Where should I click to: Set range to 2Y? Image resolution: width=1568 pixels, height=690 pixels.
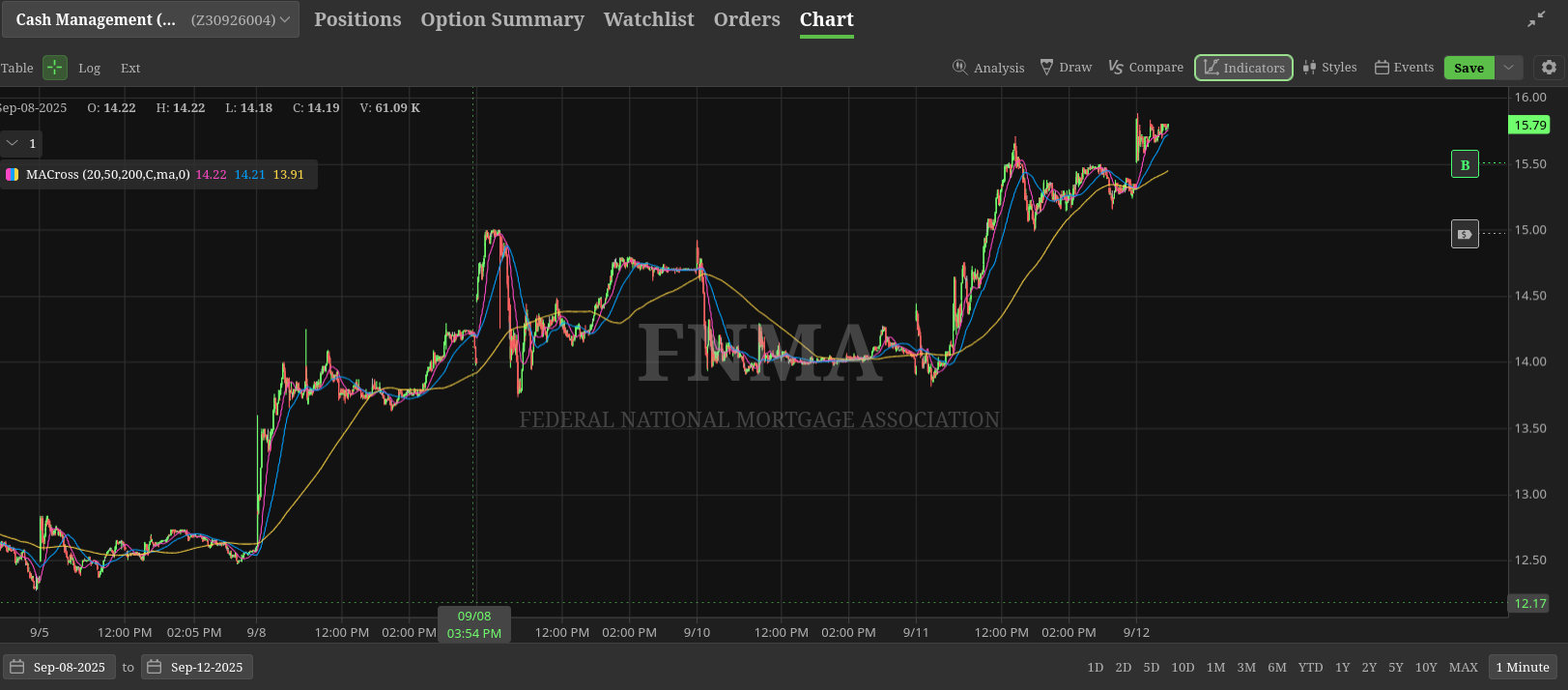tap(1369, 668)
